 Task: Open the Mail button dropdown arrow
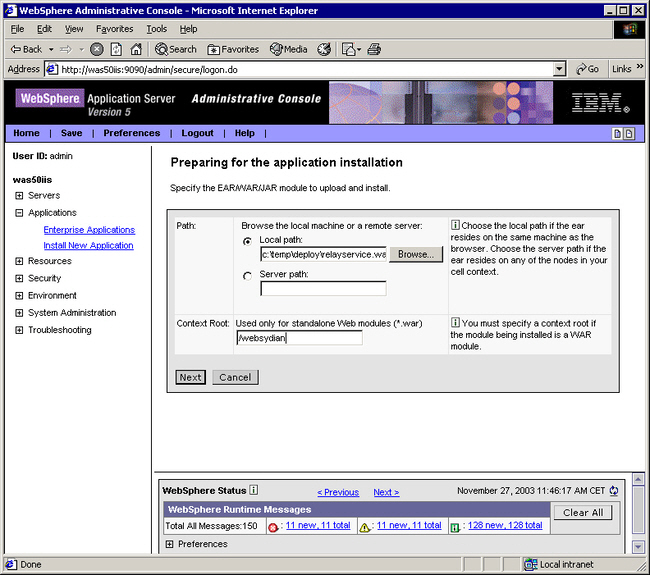(x=359, y=49)
